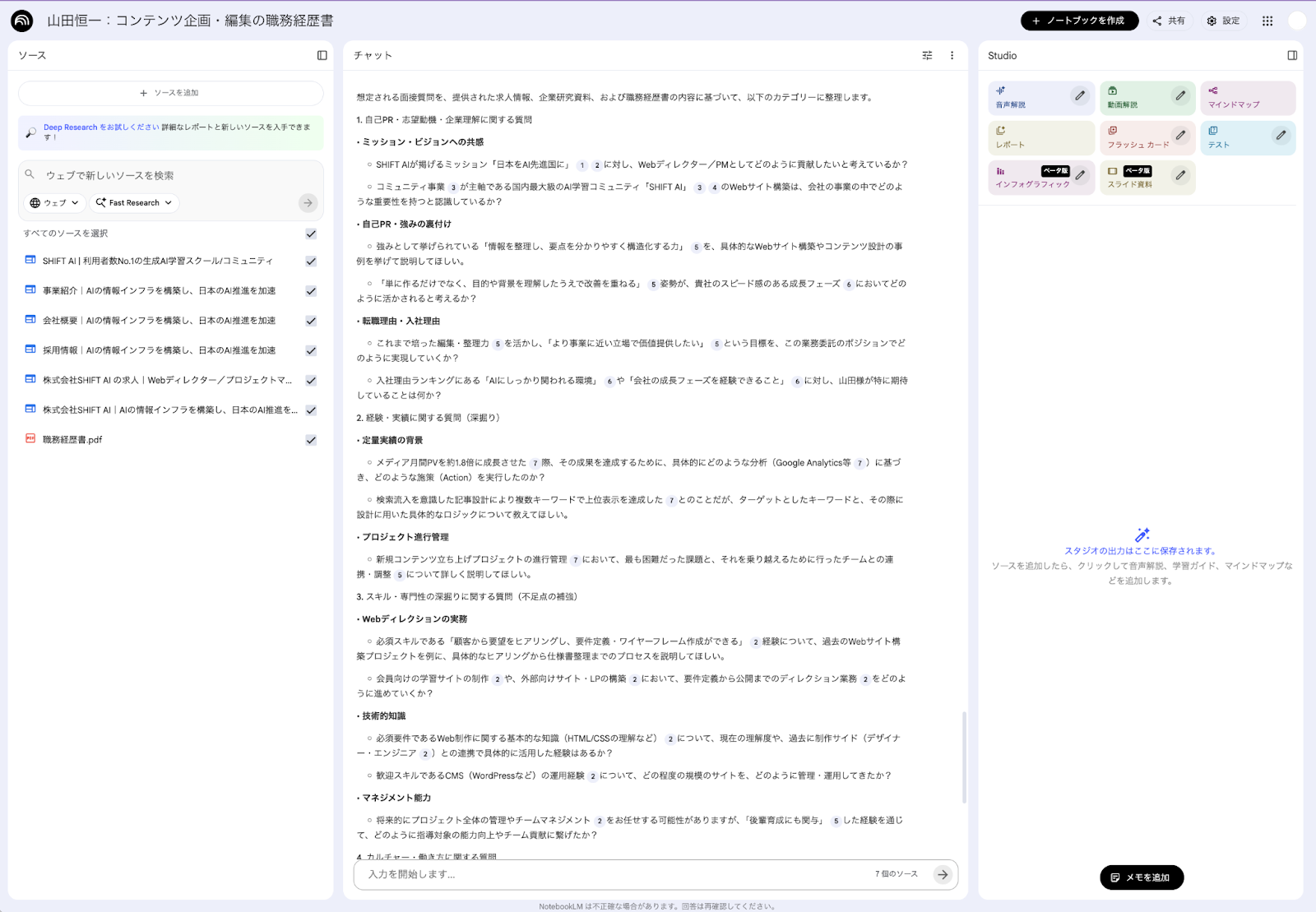Viewport: 1316px width, 912px height.
Task: Deselect the 職務経歴書.pdf source
Action: click(311, 440)
